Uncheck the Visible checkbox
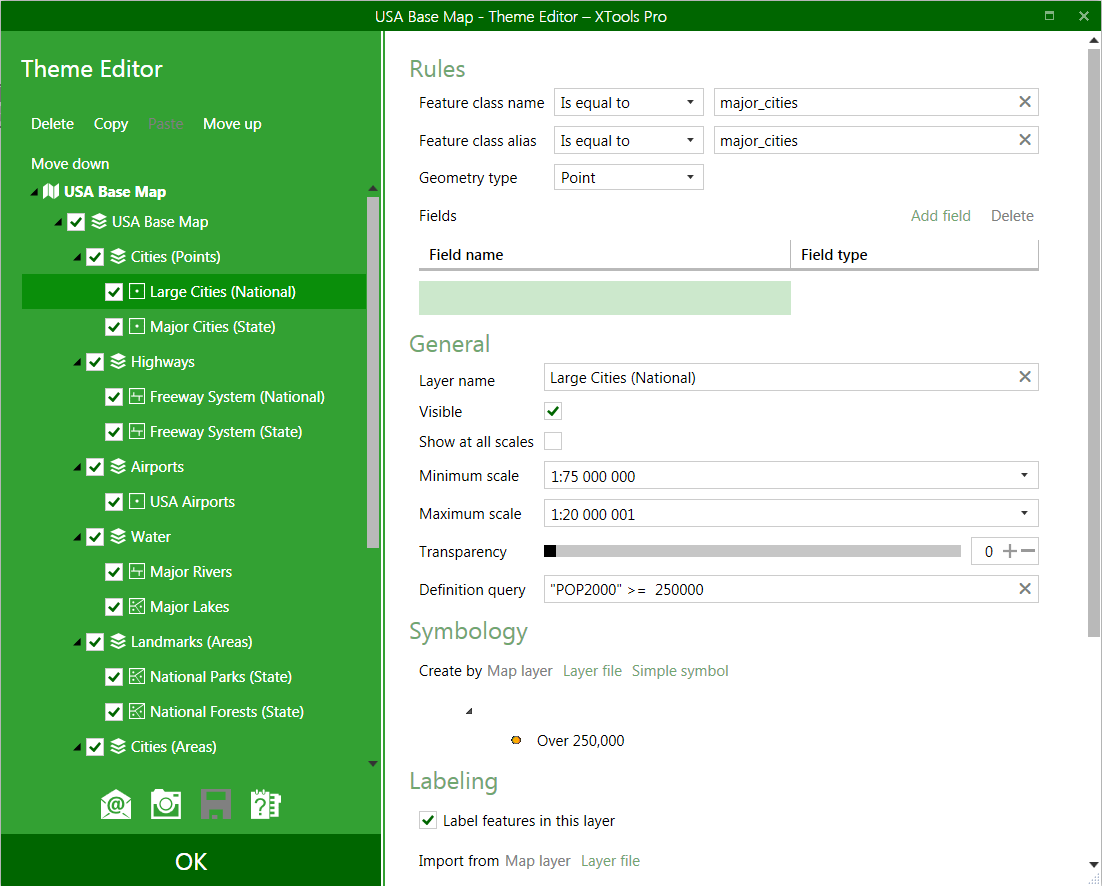Screen dimensions: 1102x886 click(553, 411)
